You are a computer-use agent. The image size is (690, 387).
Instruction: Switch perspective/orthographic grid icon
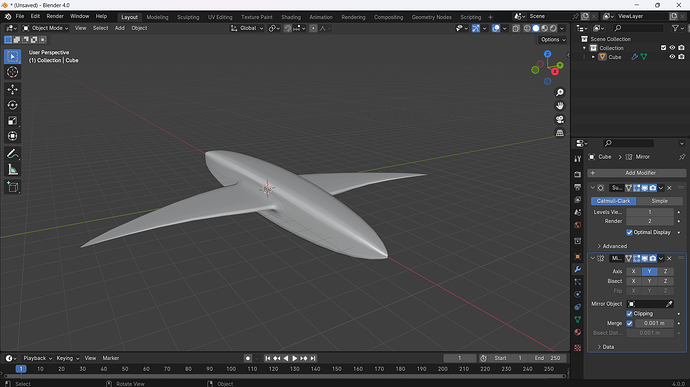[560, 133]
